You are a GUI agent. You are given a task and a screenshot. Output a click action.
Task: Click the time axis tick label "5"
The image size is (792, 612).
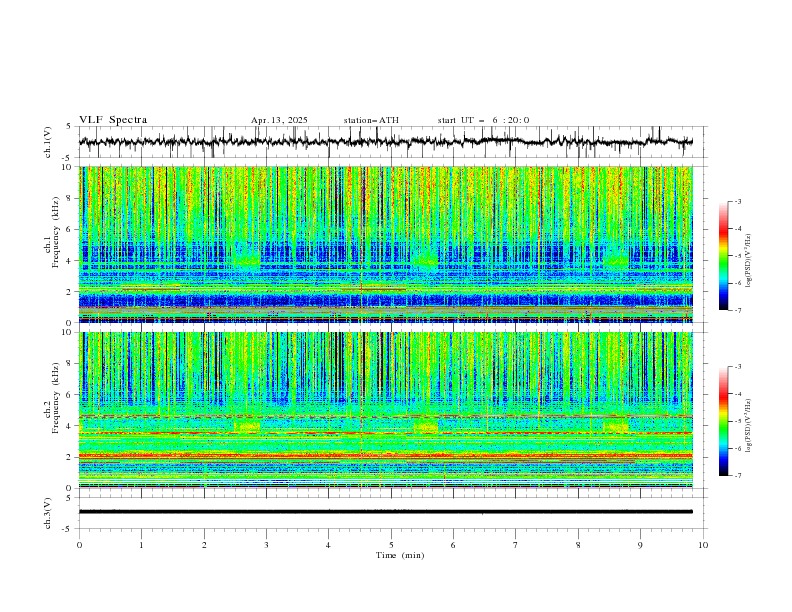click(x=391, y=545)
